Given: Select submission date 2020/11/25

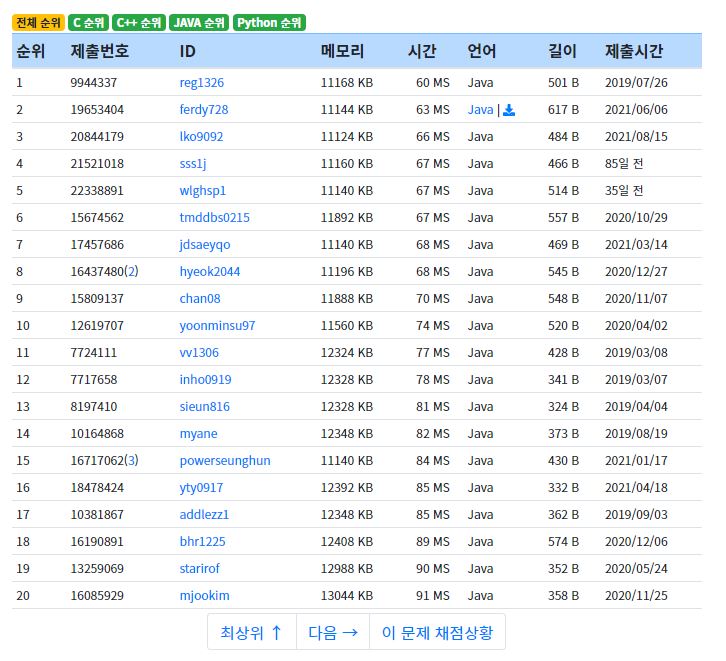Looking at the screenshot, I should pos(636,596).
